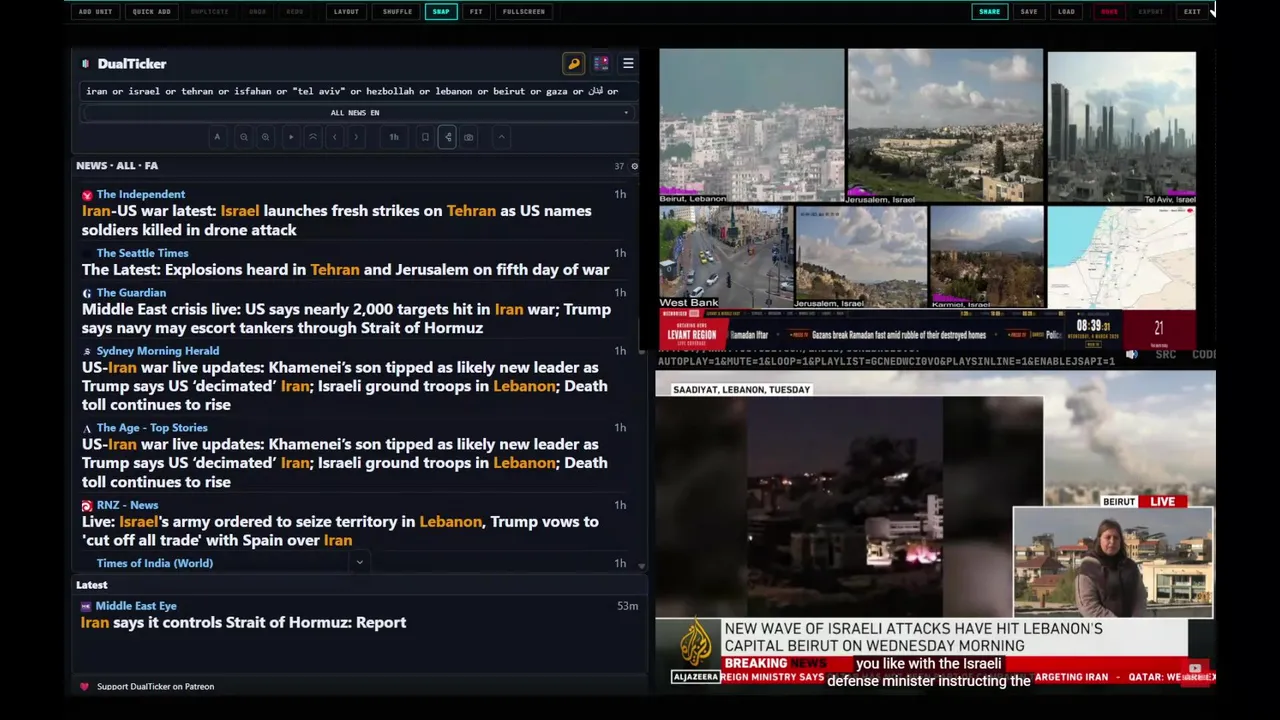Click the heart icon near Patreon link

click(84, 687)
